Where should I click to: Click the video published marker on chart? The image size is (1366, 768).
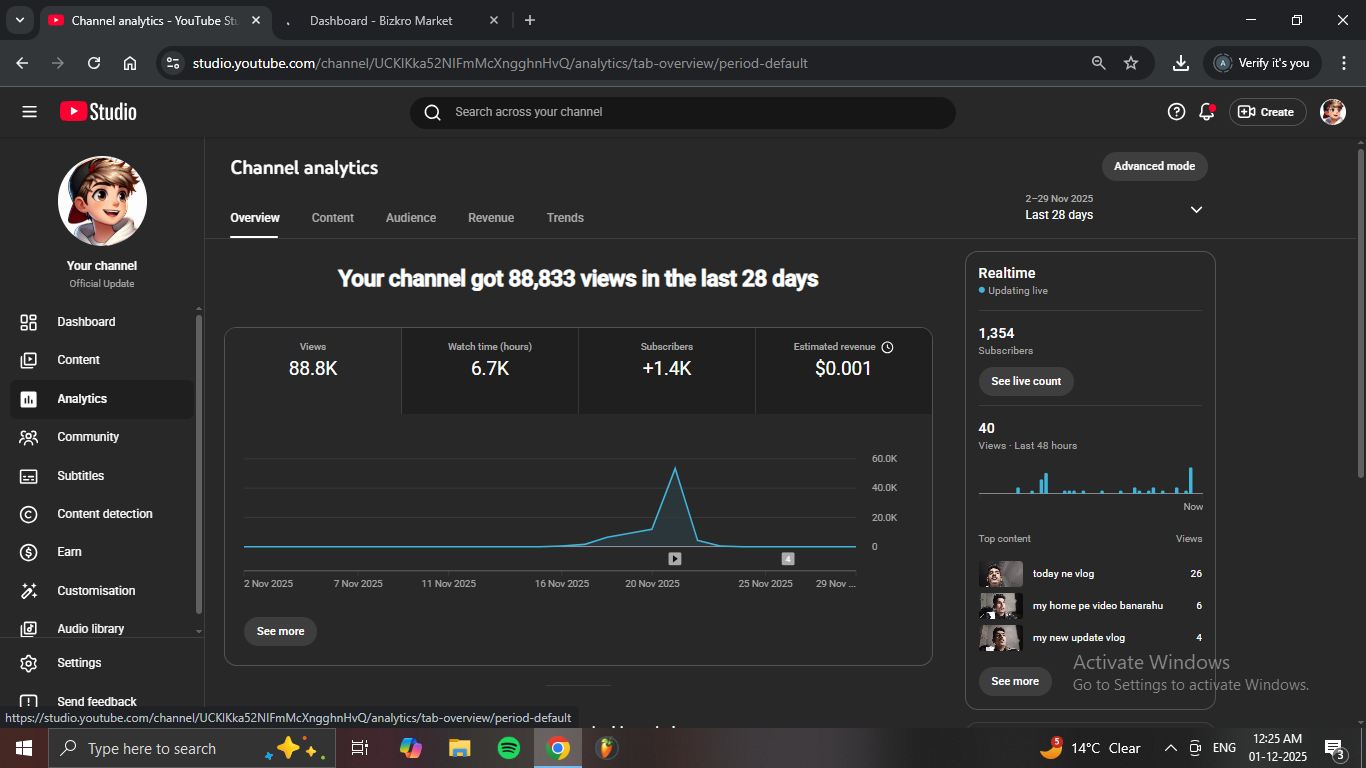(675, 559)
